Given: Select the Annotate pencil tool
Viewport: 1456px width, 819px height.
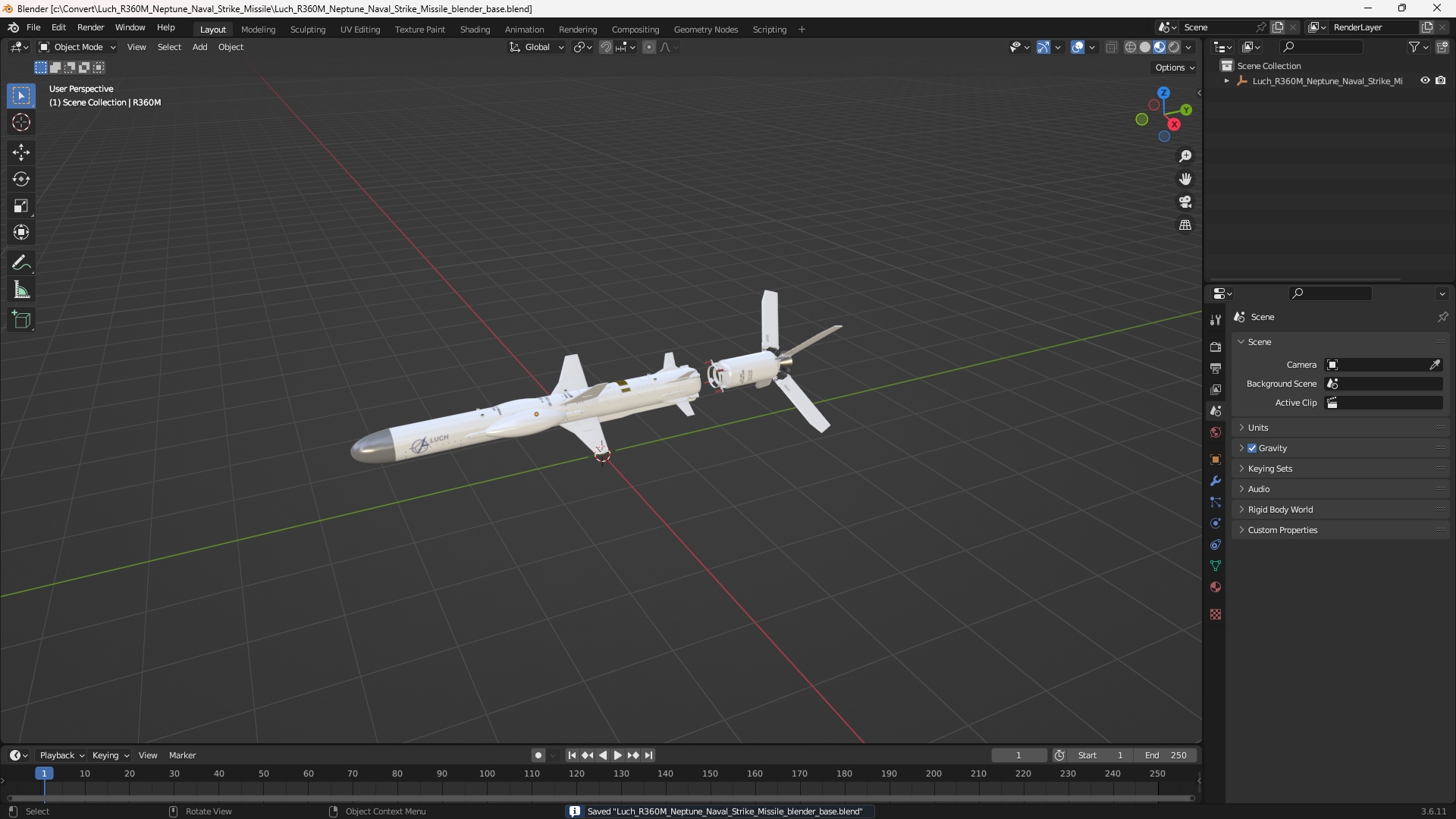Looking at the screenshot, I should click(21, 263).
